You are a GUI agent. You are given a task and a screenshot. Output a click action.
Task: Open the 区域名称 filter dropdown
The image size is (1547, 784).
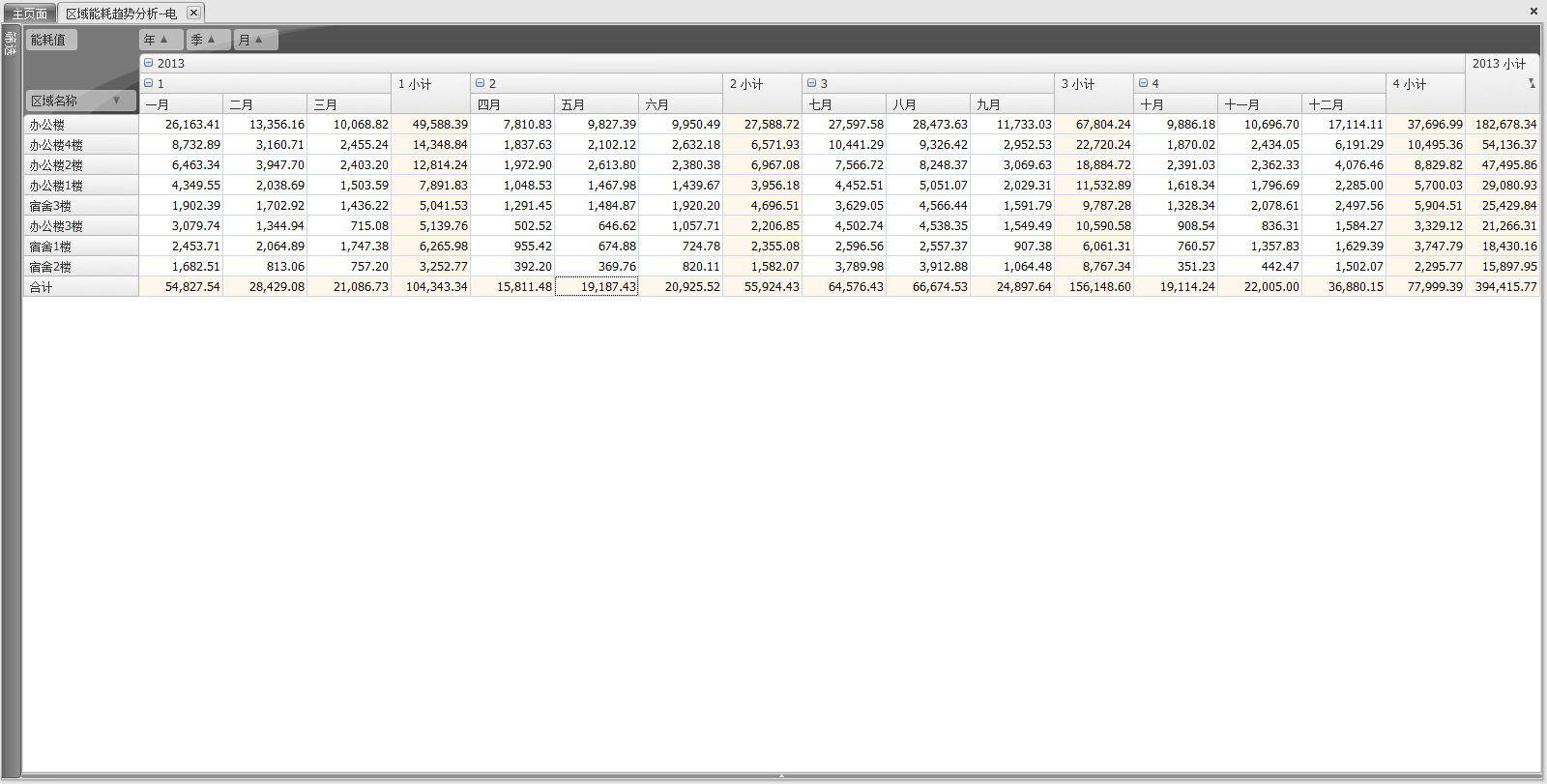tap(116, 101)
